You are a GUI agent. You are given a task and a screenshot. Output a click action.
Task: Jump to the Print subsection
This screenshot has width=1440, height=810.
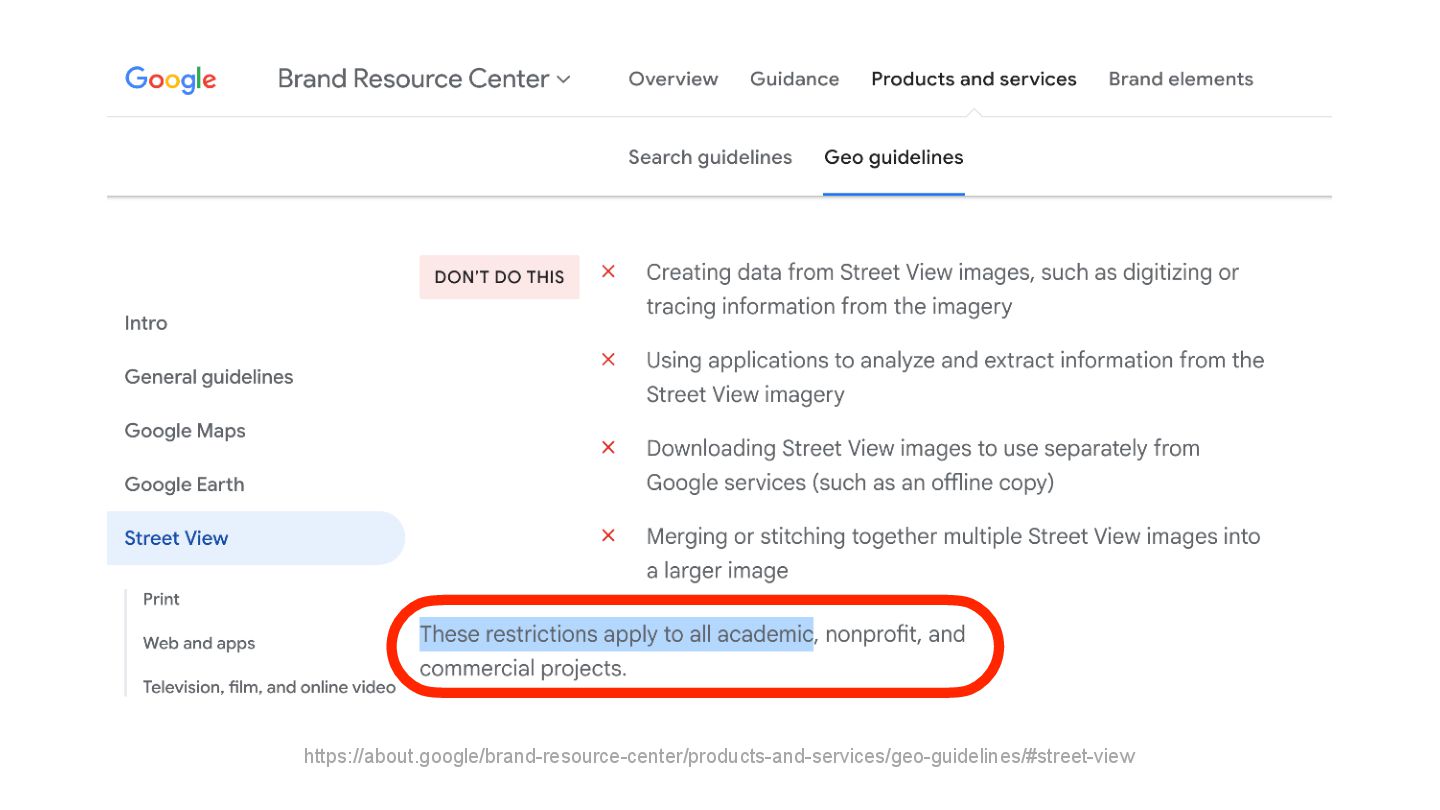pos(161,599)
